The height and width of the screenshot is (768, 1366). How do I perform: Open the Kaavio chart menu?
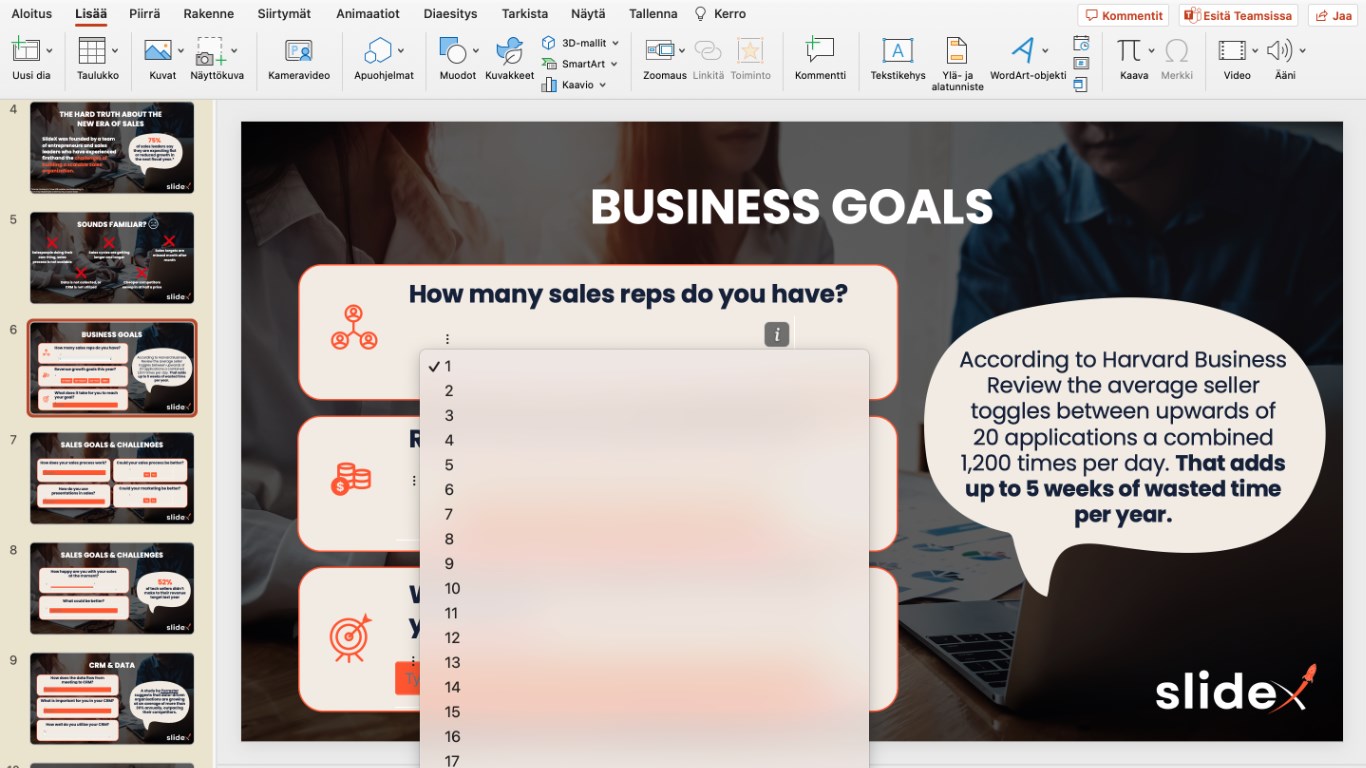(575, 85)
